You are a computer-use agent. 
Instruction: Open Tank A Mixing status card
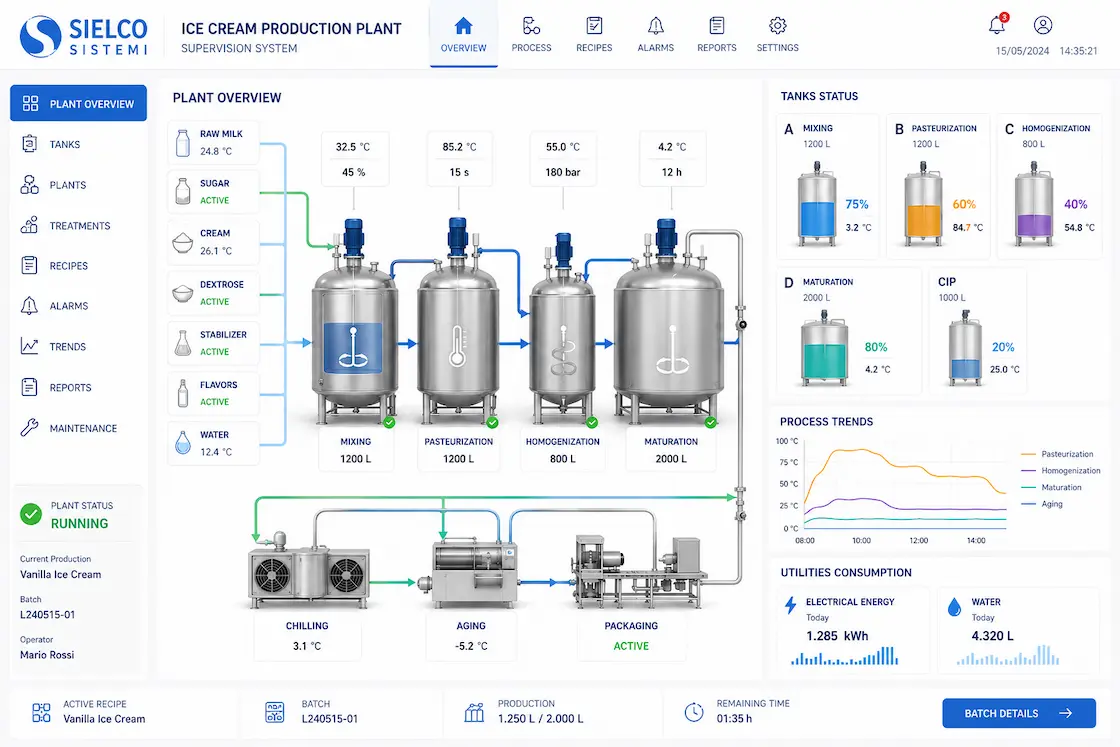pos(828,186)
